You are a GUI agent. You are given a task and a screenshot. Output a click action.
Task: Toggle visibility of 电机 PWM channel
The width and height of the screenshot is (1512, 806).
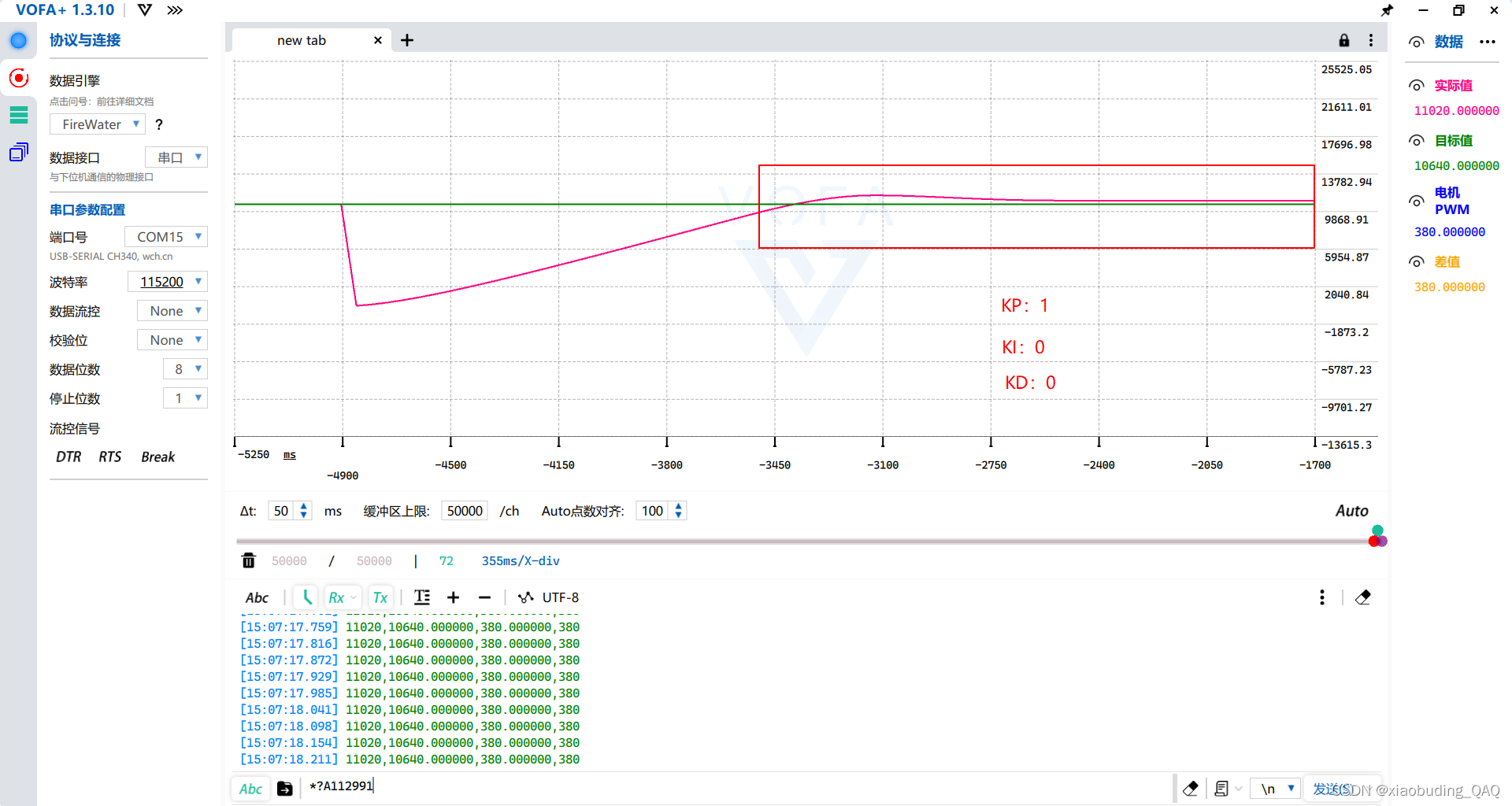(1417, 201)
